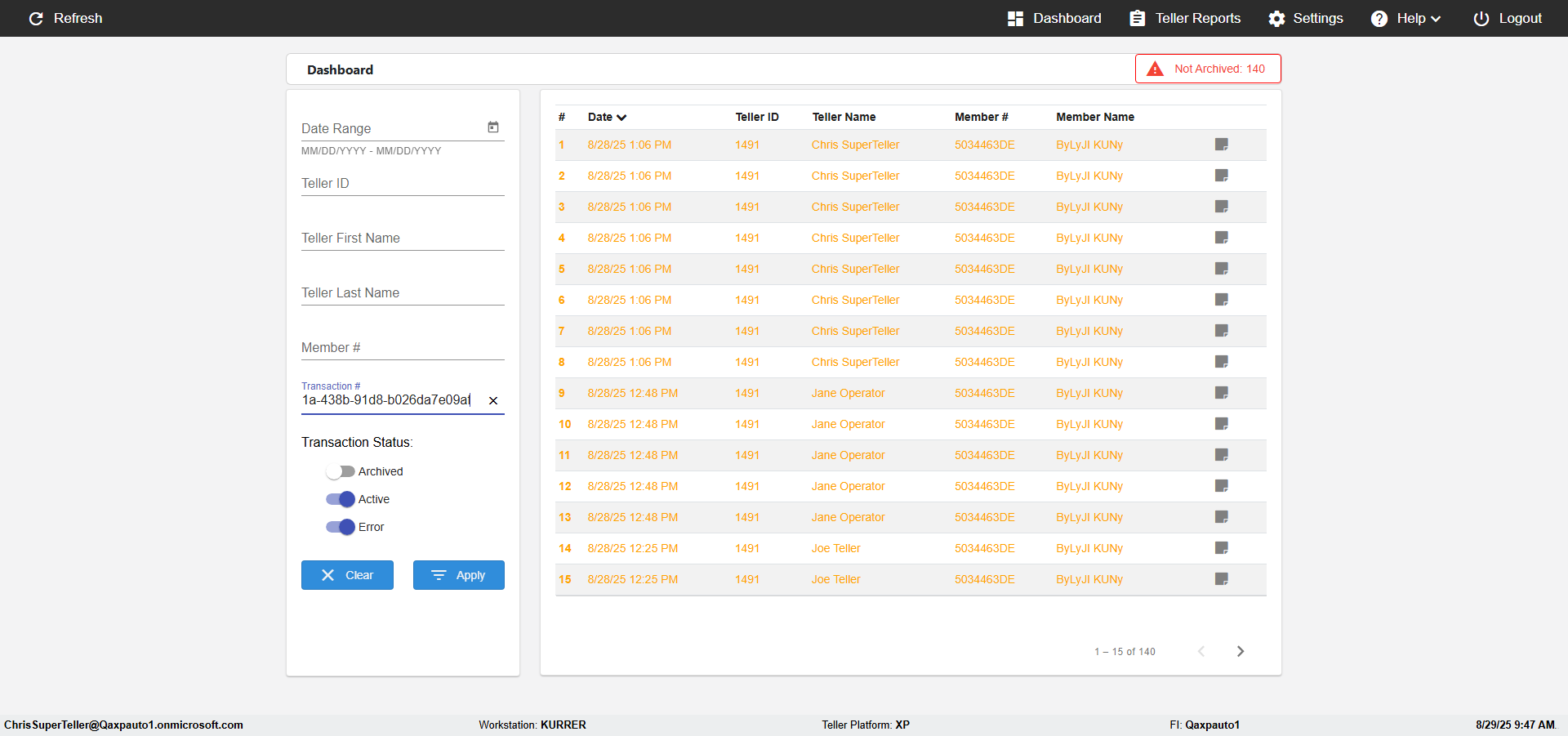Toggle the Error status switch
Viewport: 1568px width, 736px height.
340,527
